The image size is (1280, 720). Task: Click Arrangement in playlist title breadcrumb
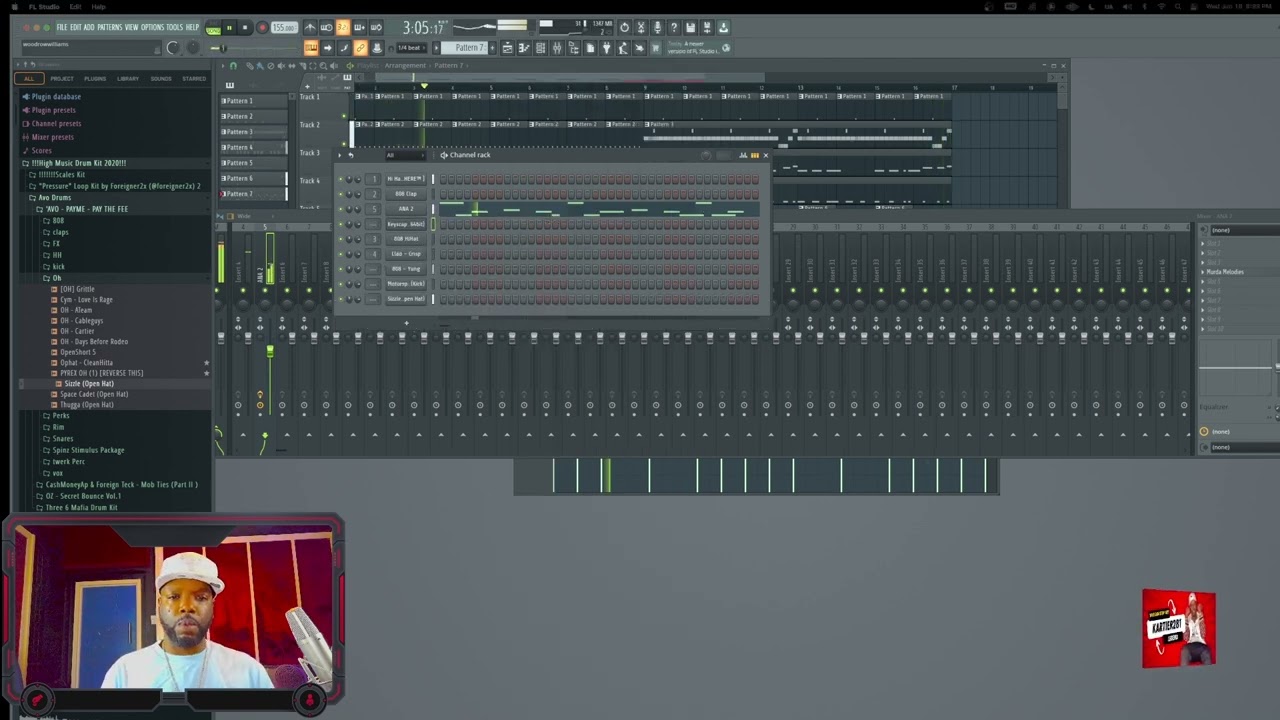405,66
